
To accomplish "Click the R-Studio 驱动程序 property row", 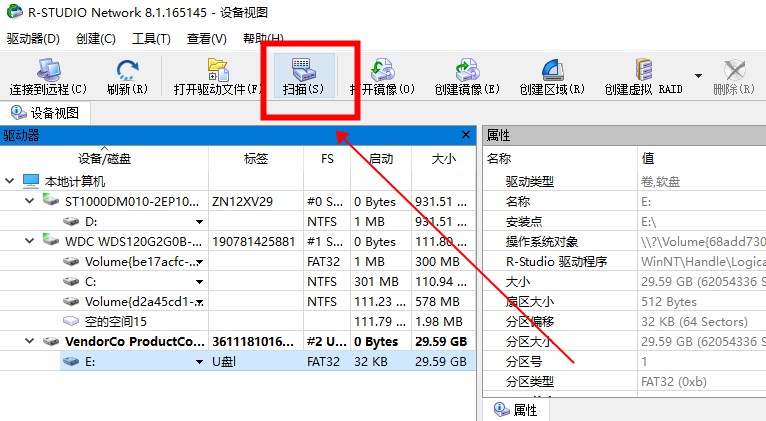I will (x=624, y=262).
